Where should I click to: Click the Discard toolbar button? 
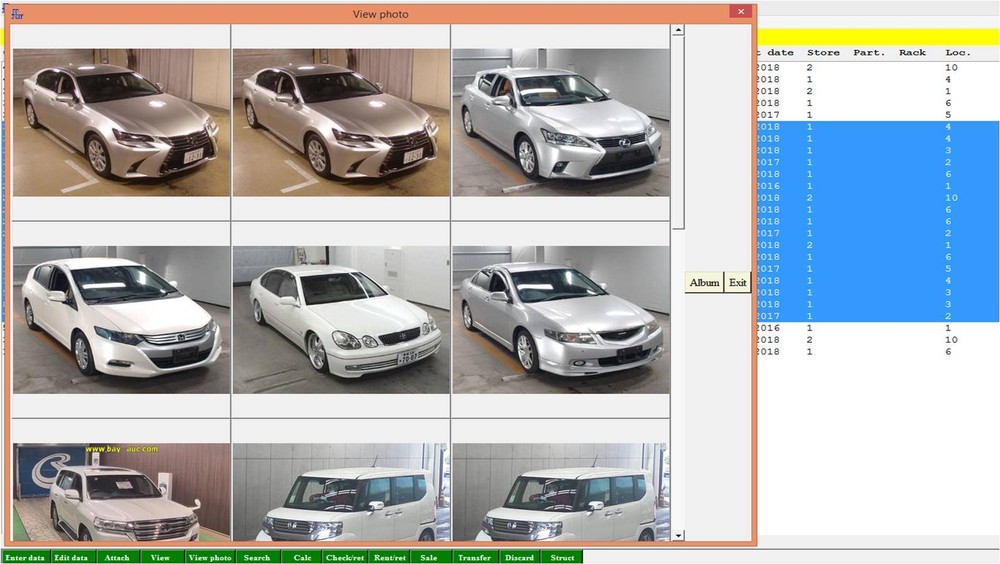[519, 557]
